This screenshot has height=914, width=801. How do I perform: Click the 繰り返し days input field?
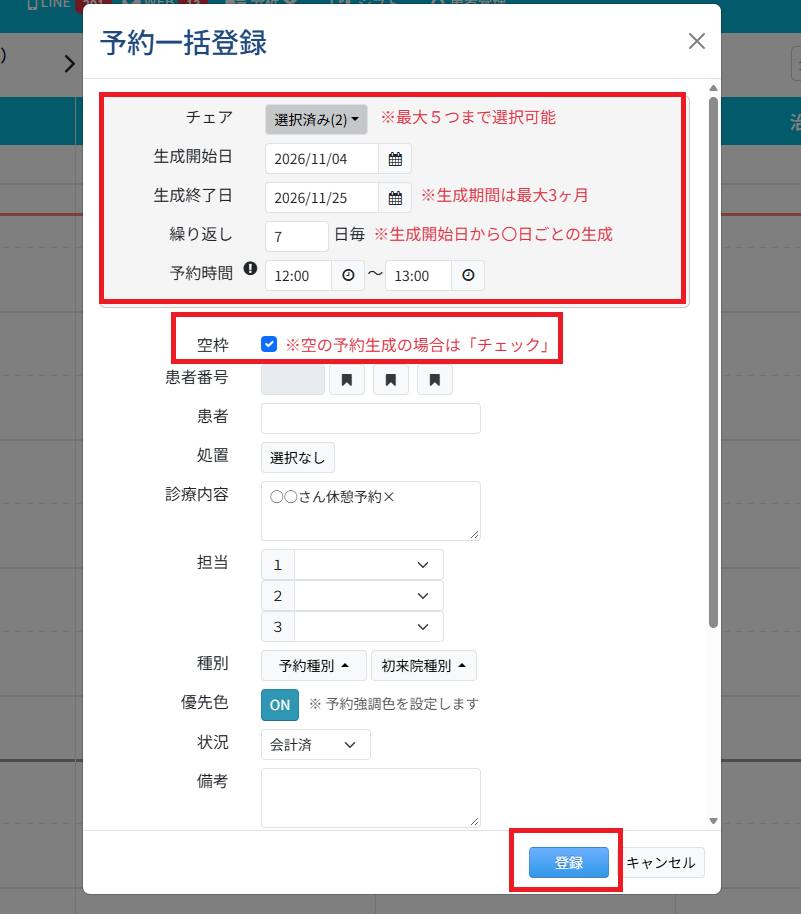coord(297,237)
